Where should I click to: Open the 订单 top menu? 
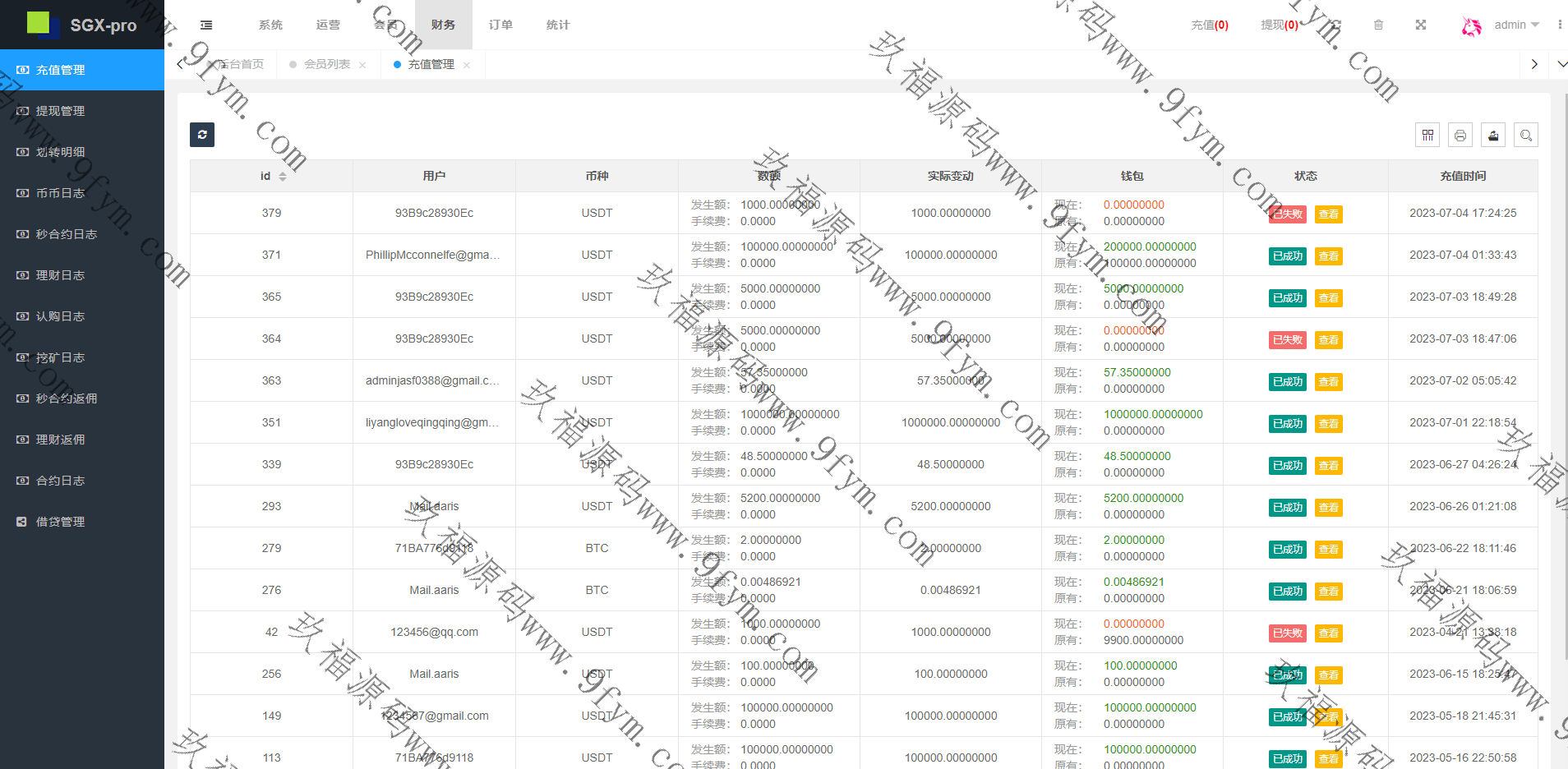click(x=500, y=25)
